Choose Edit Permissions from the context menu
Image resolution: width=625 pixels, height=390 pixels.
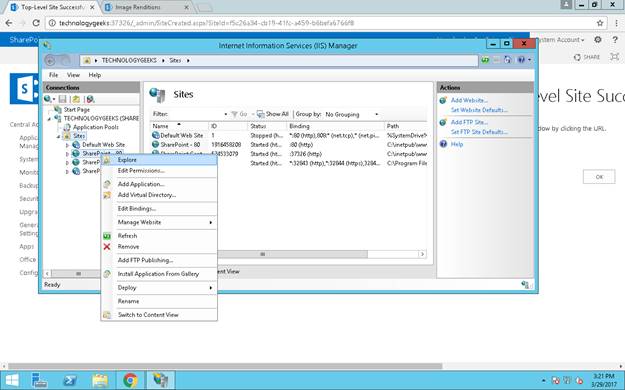[x=159, y=171]
